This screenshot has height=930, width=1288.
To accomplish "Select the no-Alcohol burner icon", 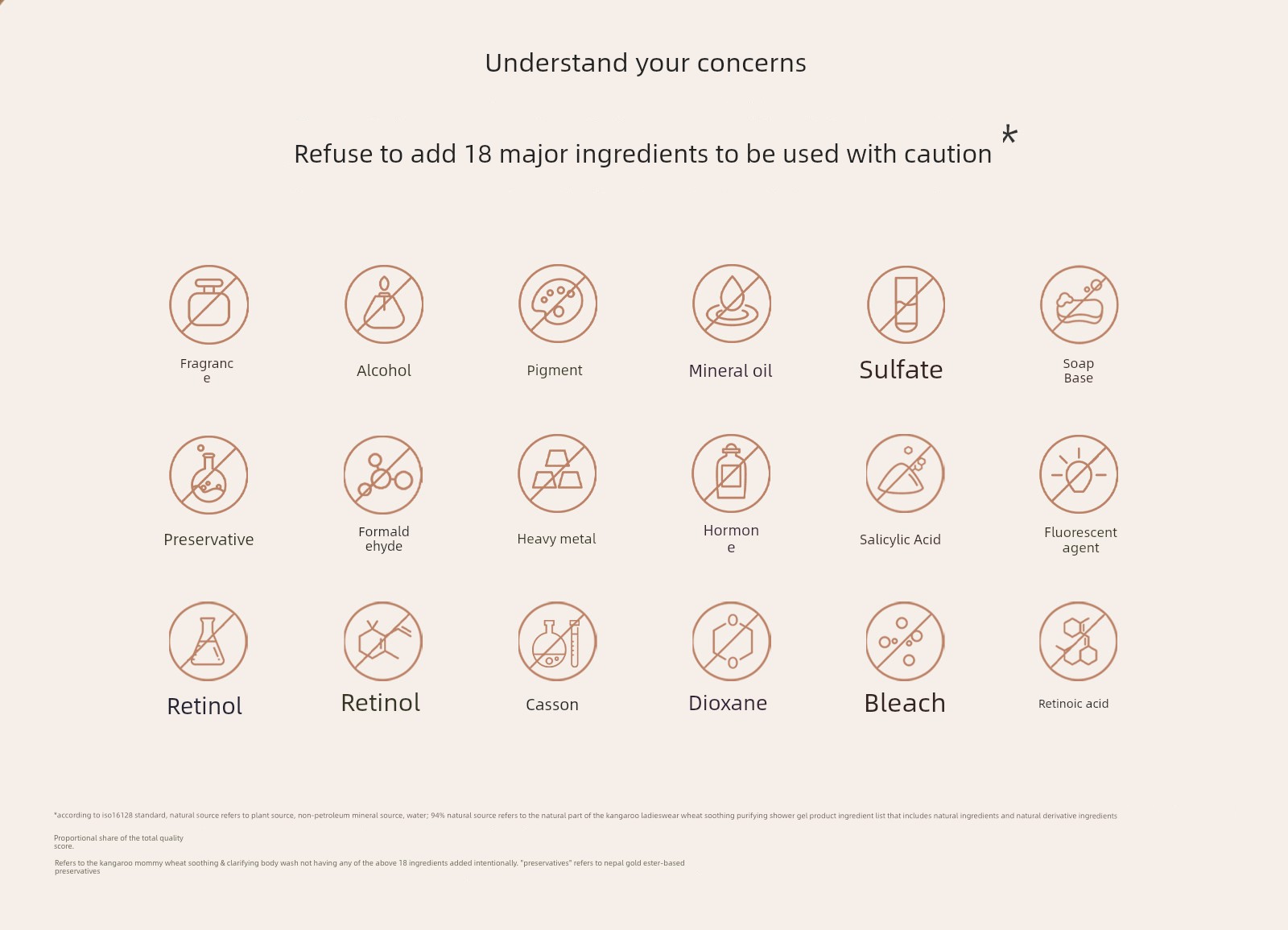I will 384,305.
